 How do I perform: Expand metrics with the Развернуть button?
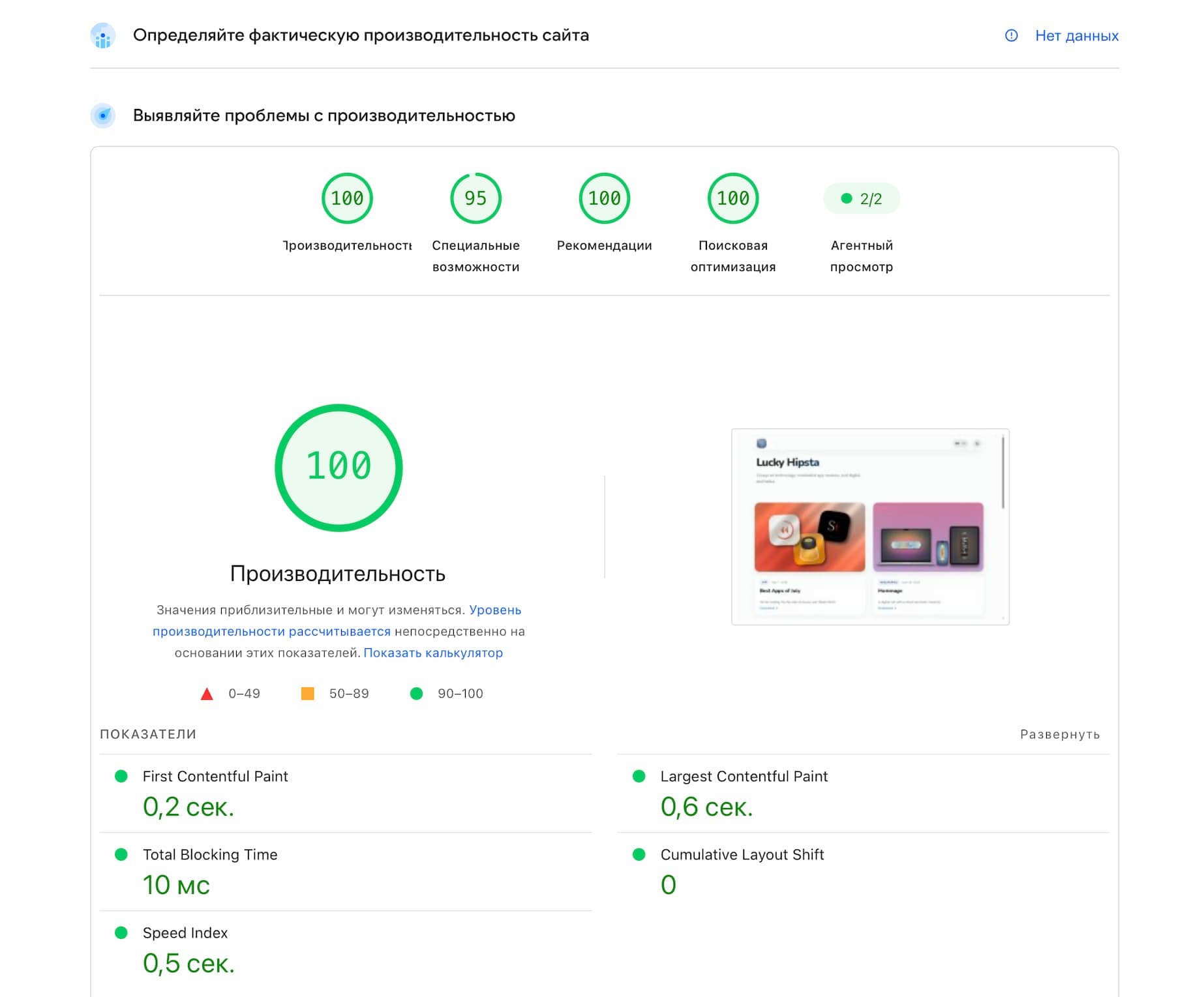[1060, 734]
